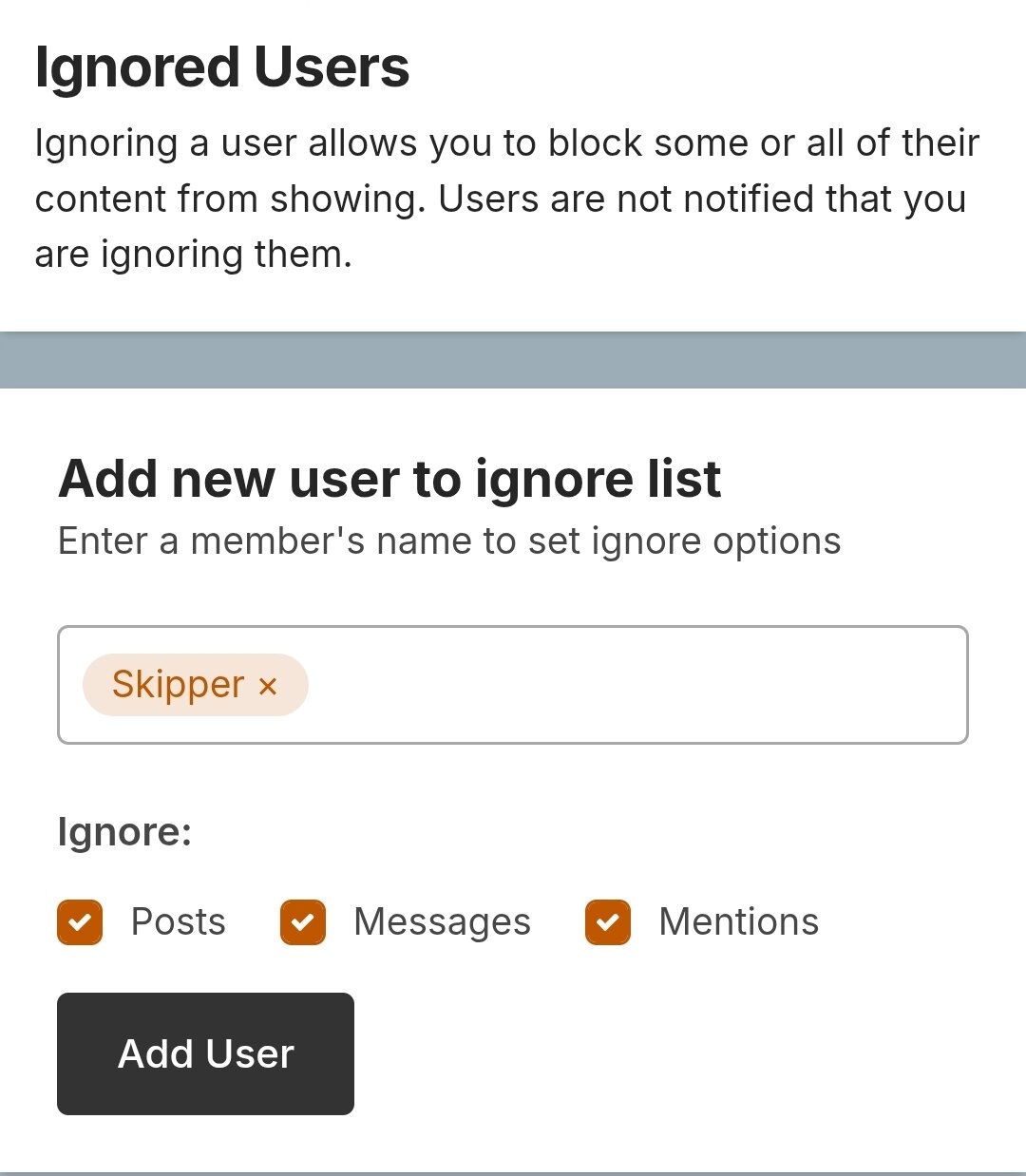Click the "content from showing" description line
The width and height of the screenshot is (1026, 1176).
[x=500, y=199]
